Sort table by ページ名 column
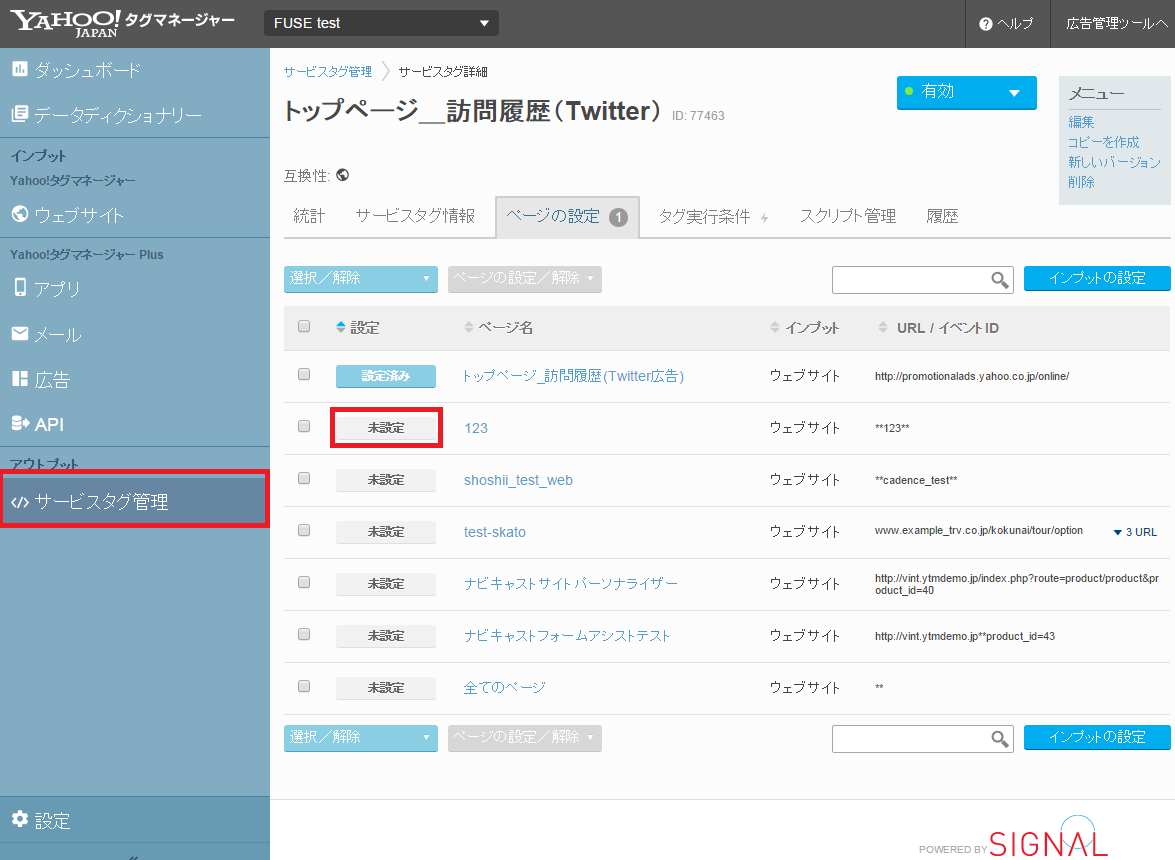Screen dimensions: 1175x860 (x=498, y=327)
